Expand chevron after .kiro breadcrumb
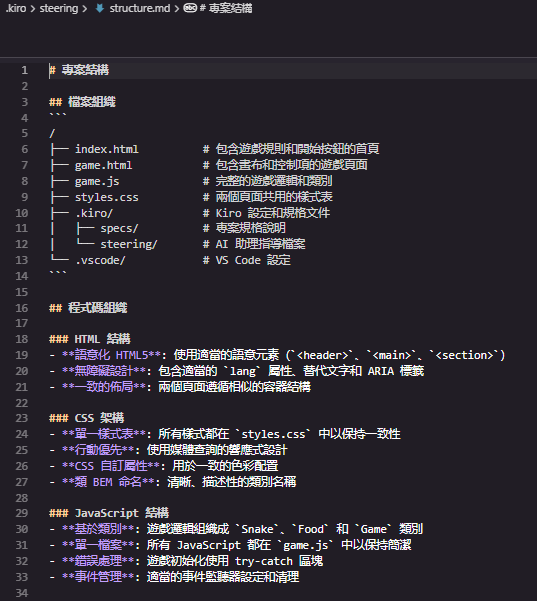Viewport: 537px width, 601px height. 33,8
